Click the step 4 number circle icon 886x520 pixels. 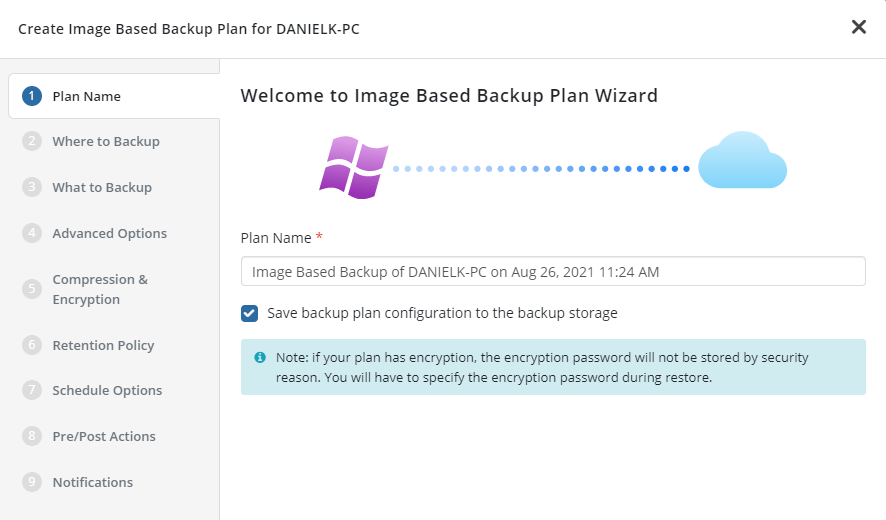pyautogui.click(x=32, y=233)
